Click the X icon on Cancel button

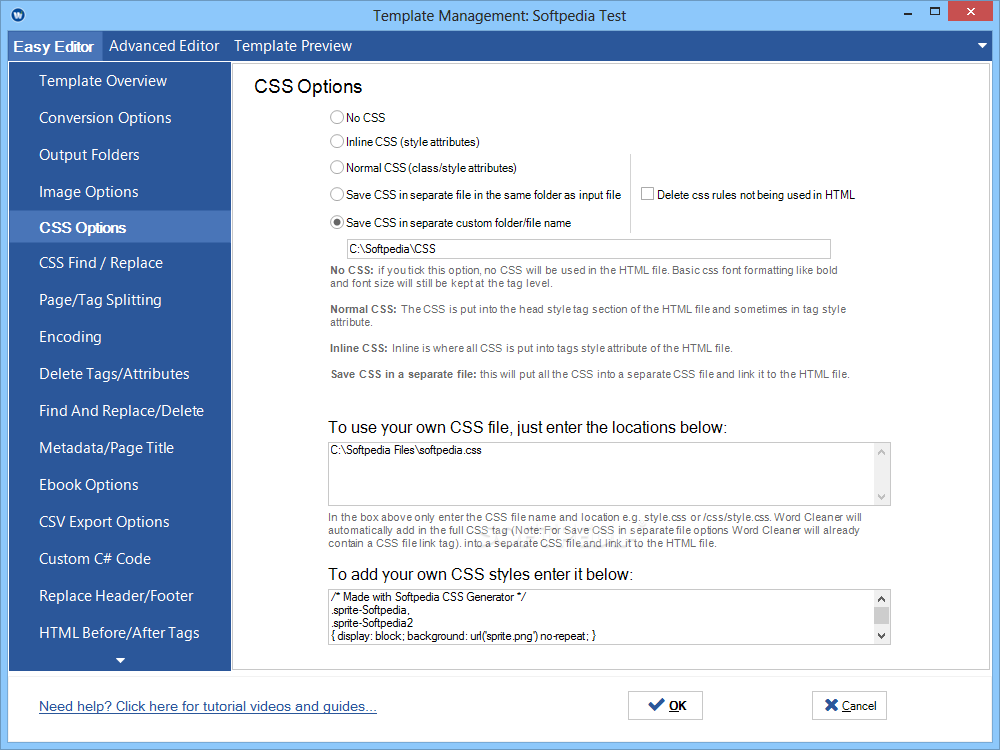point(831,705)
